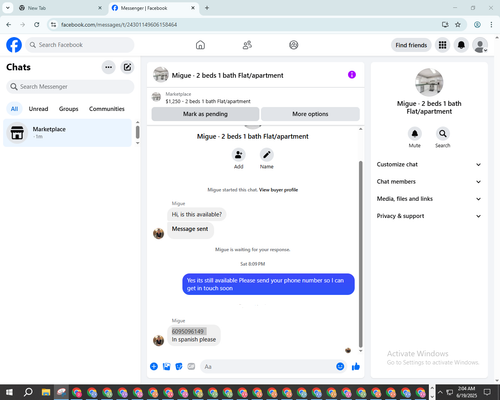Expand Chat members section
The image size is (500, 400).
click(429, 182)
